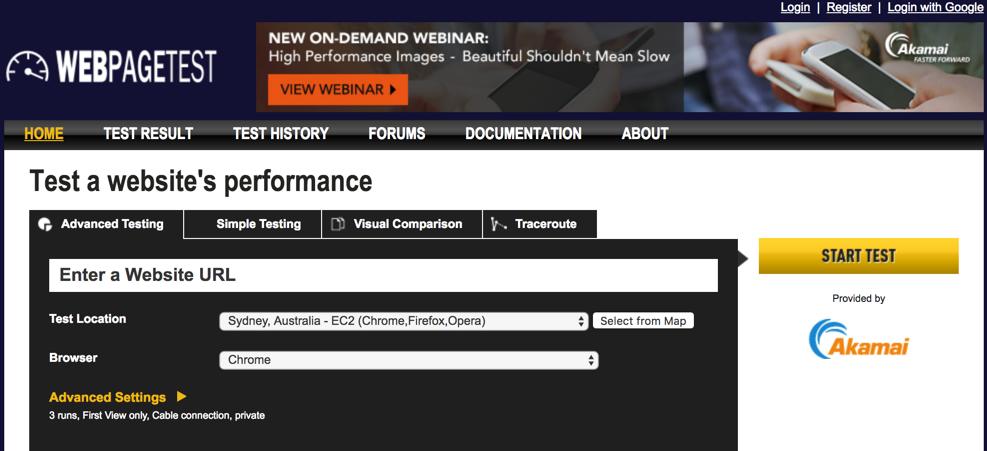Click the 'Provided by' text
The width and height of the screenshot is (987, 451).
pos(859,299)
